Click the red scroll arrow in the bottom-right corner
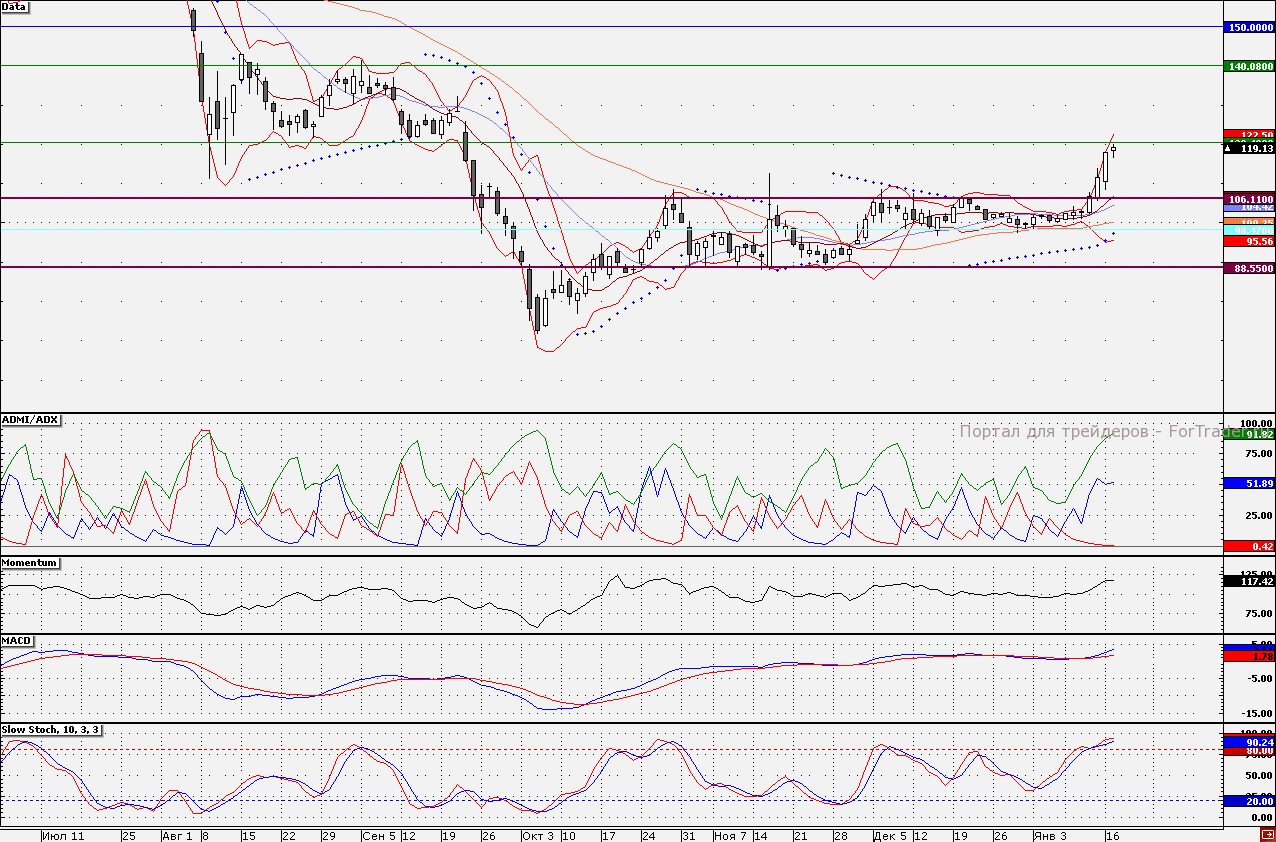Viewport: 1276px width, 842px height. (1266, 835)
